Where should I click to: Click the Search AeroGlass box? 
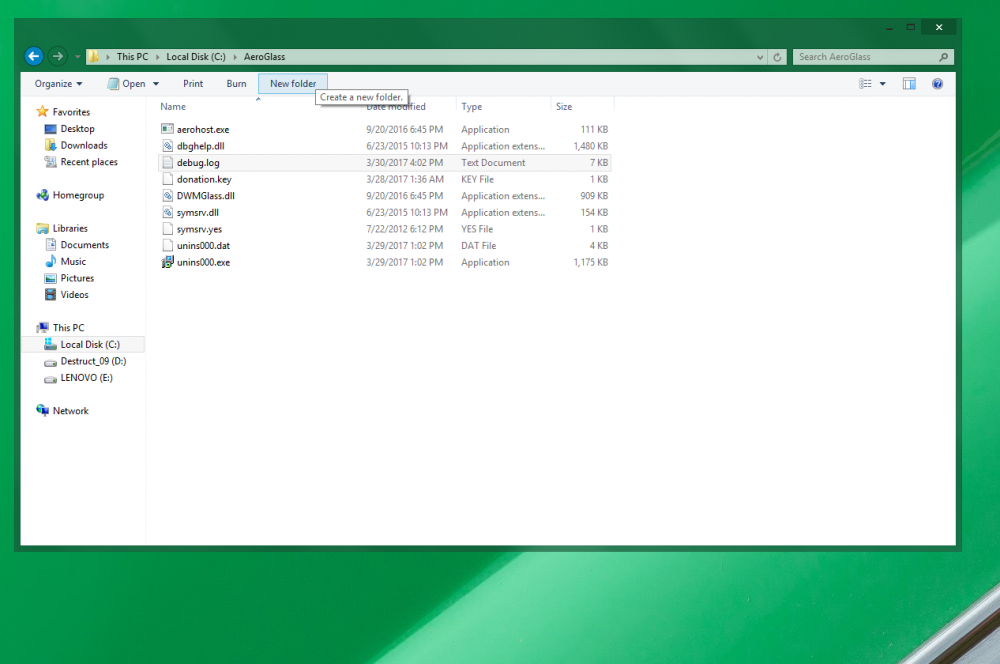coord(868,56)
